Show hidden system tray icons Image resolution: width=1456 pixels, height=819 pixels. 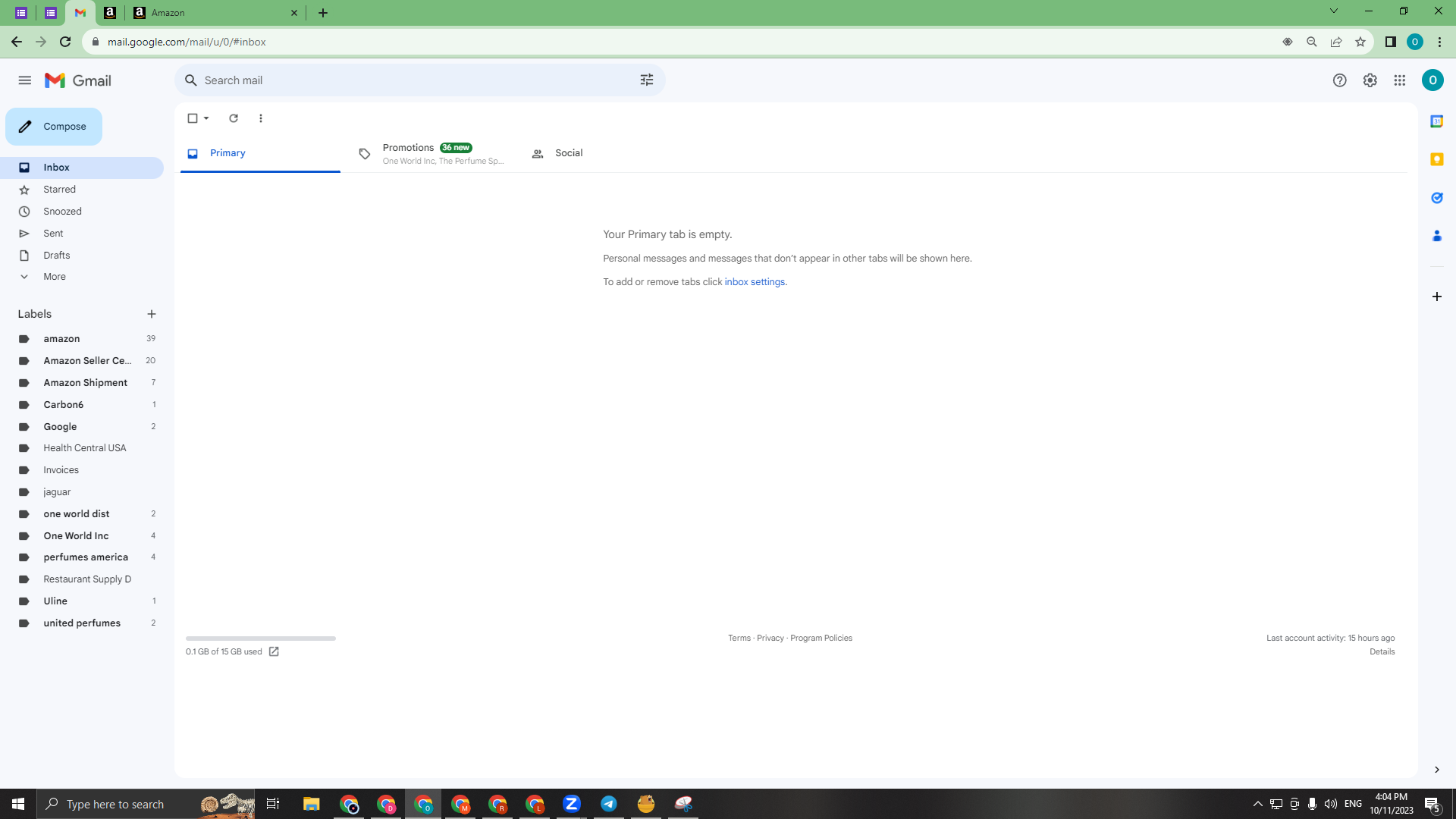[x=1258, y=804]
